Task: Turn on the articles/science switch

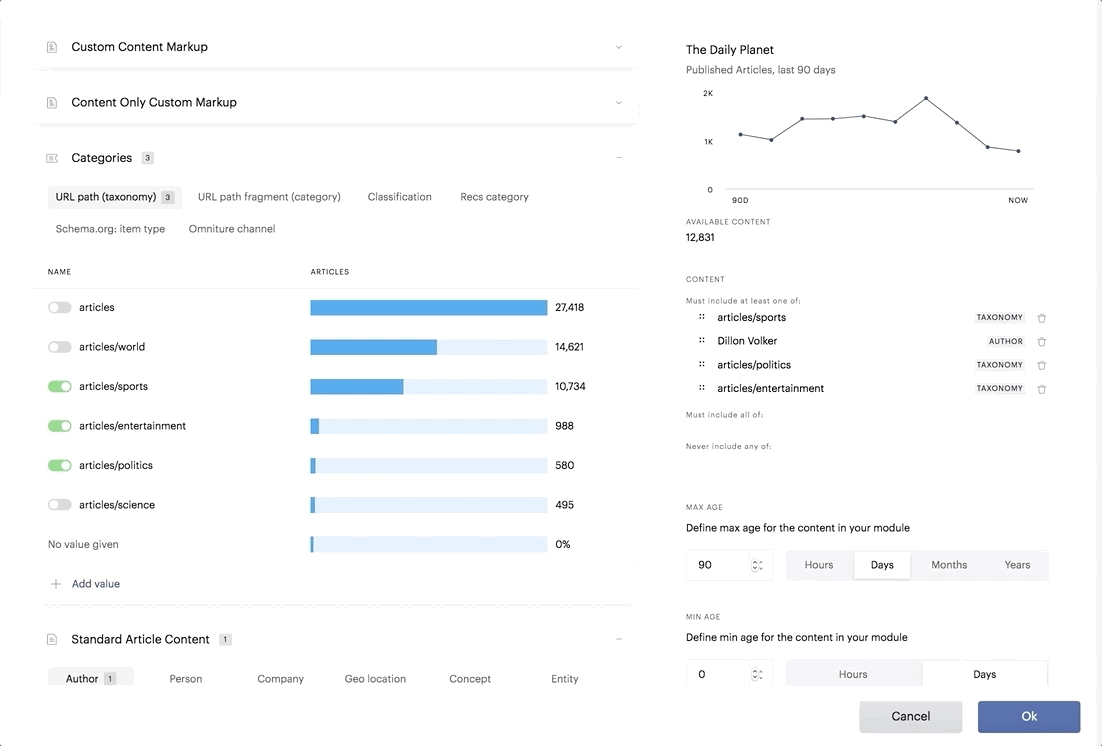Action: pos(60,505)
